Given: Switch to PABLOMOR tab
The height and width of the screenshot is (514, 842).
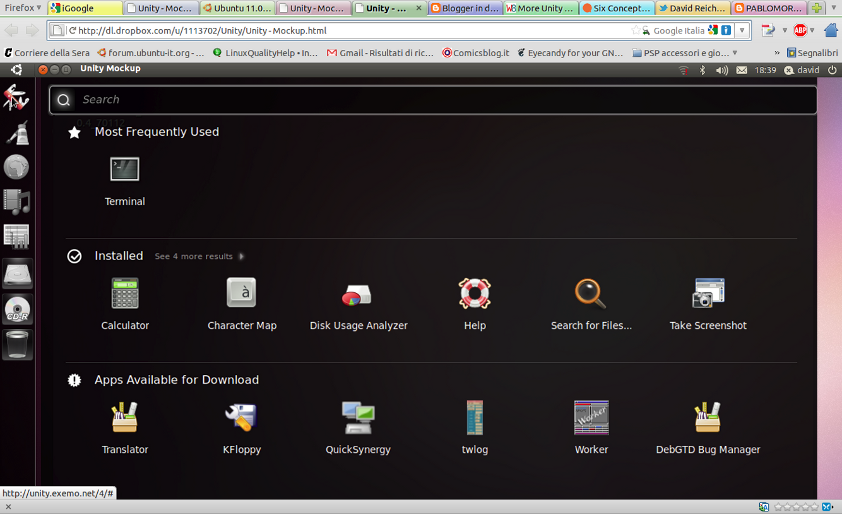Looking at the screenshot, I should (769, 8).
